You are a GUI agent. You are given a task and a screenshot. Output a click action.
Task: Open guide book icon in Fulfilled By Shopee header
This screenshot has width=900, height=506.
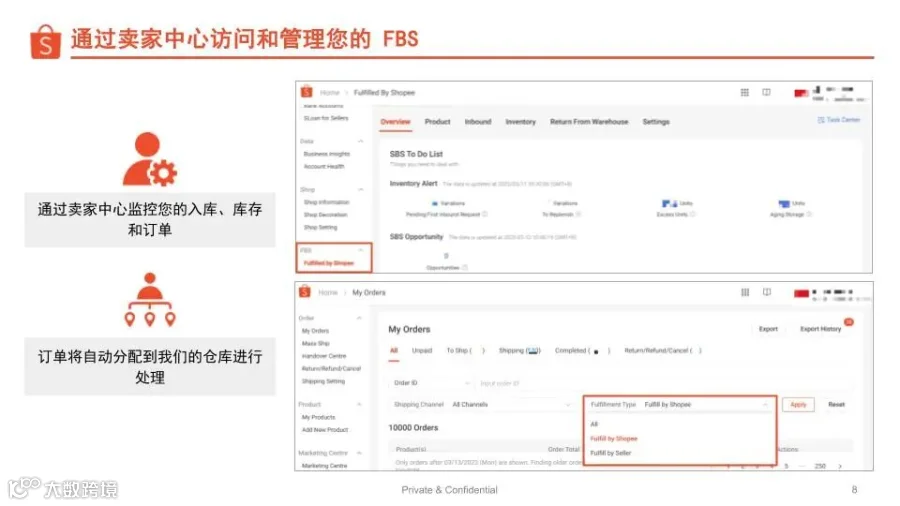click(766, 92)
